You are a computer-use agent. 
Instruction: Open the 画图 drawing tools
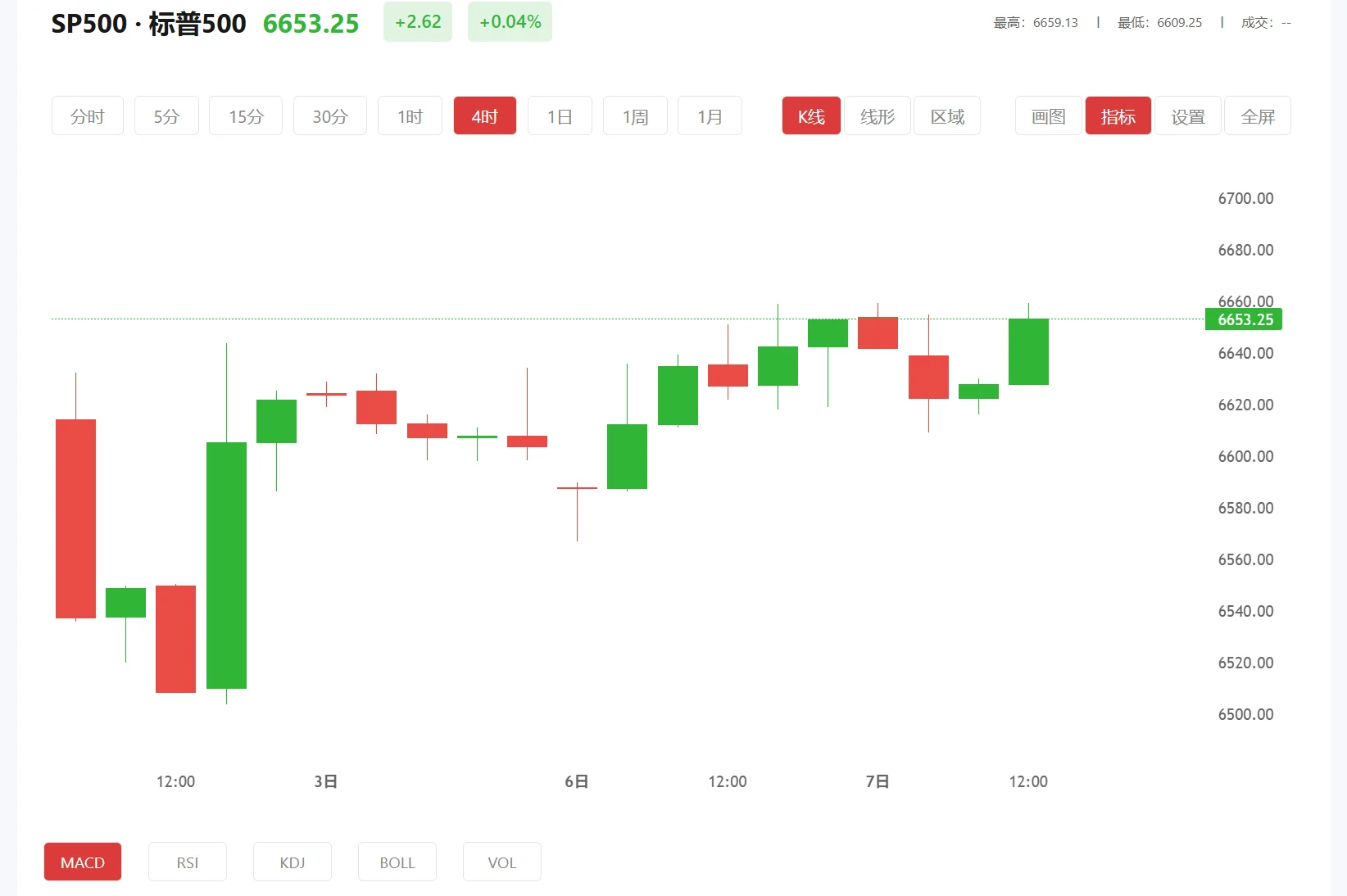tap(1049, 116)
